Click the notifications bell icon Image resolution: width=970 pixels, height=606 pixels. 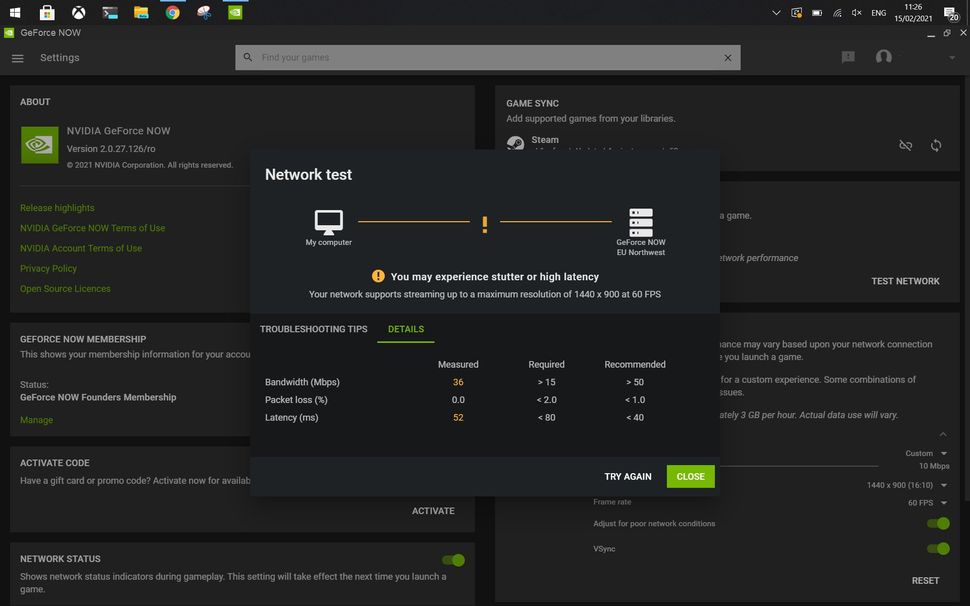tap(847, 57)
